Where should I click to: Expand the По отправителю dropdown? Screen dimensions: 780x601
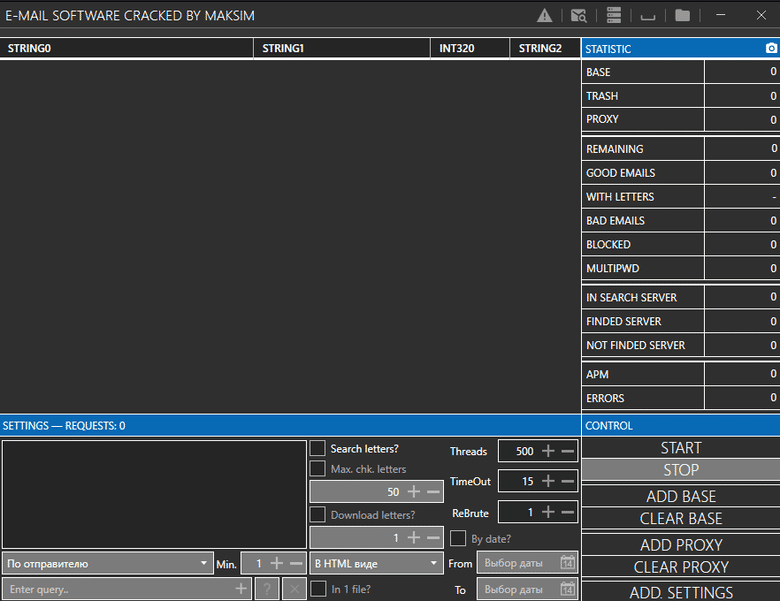pos(107,563)
